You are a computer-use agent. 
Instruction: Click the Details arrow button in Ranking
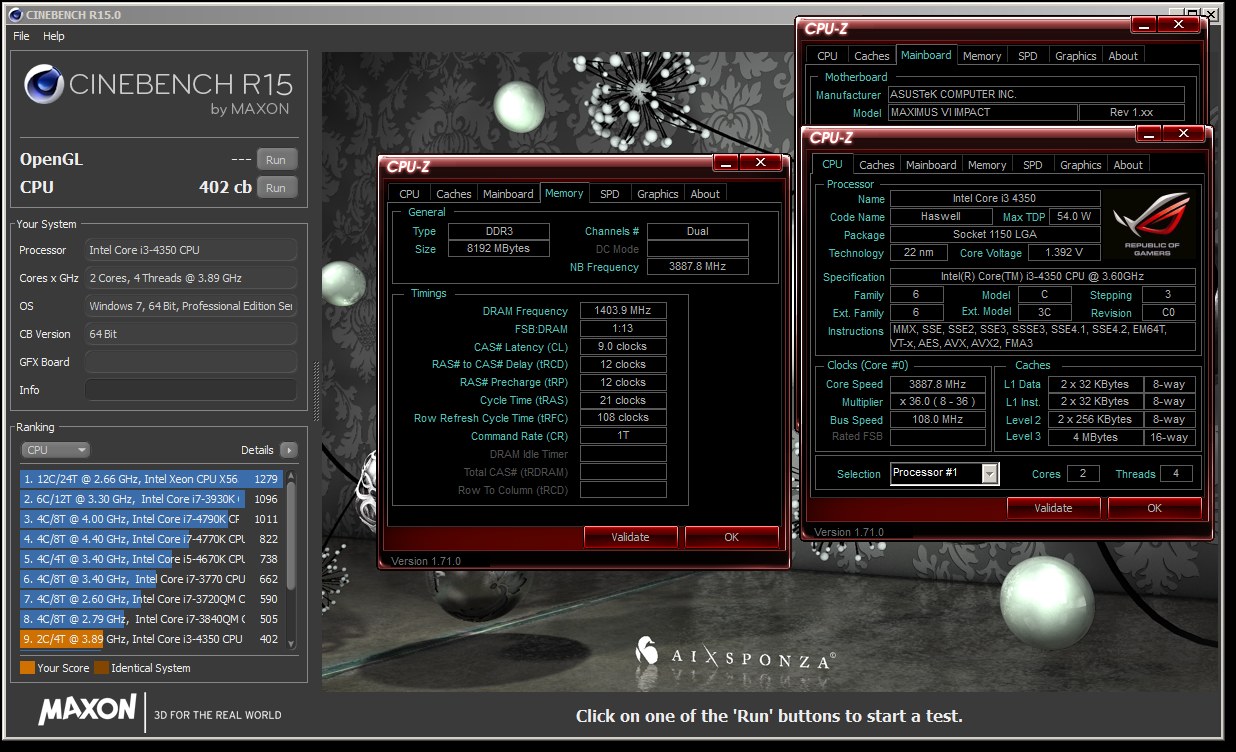pos(289,450)
